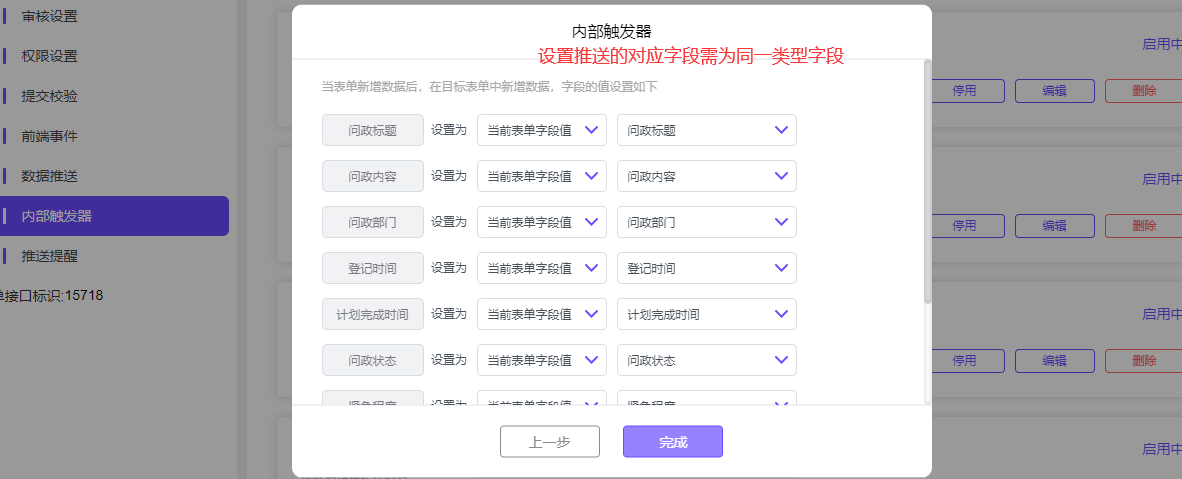Expand the 当前表单字段值 dropdown in 问政内容 row
The height and width of the screenshot is (479, 1182).
[541, 176]
